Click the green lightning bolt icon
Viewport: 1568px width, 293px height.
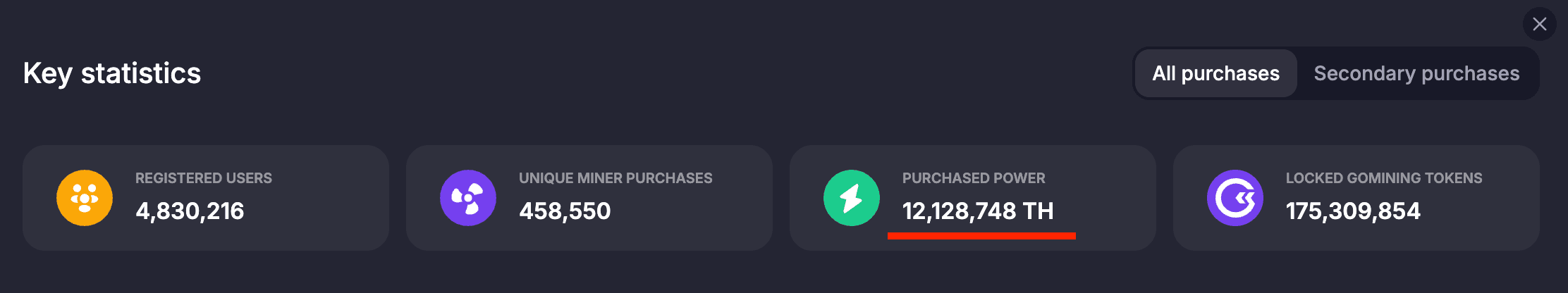click(852, 198)
